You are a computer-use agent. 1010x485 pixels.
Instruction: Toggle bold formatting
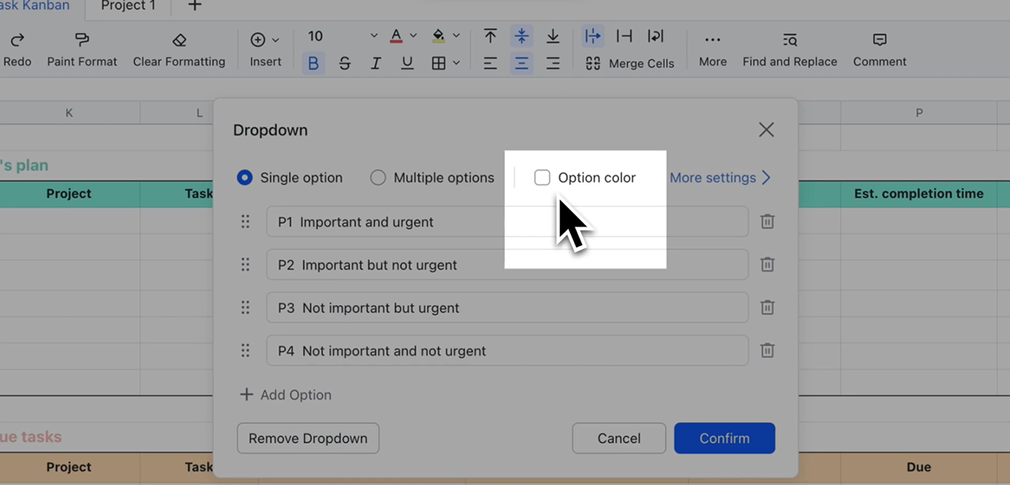313,63
